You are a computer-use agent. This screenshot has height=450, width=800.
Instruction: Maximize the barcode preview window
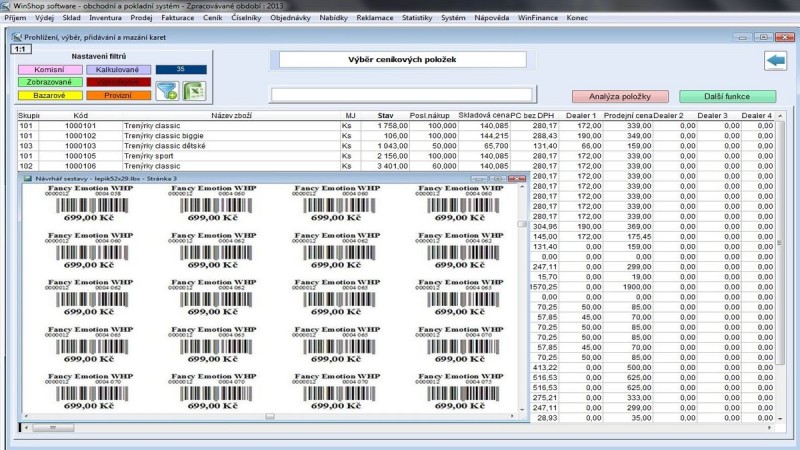pos(499,178)
